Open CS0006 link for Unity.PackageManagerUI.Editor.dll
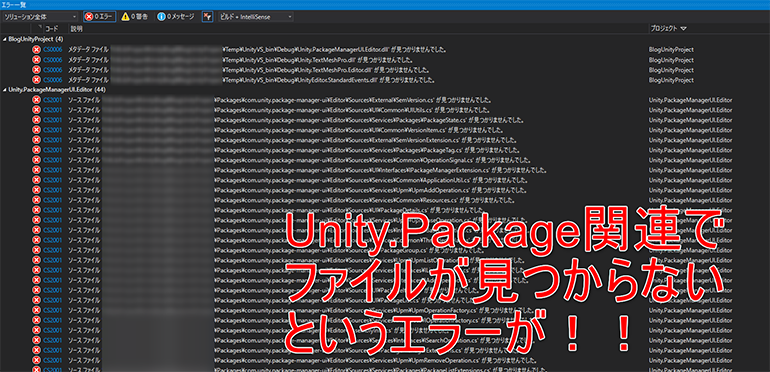The width and height of the screenshot is (770, 372). coord(53,50)
